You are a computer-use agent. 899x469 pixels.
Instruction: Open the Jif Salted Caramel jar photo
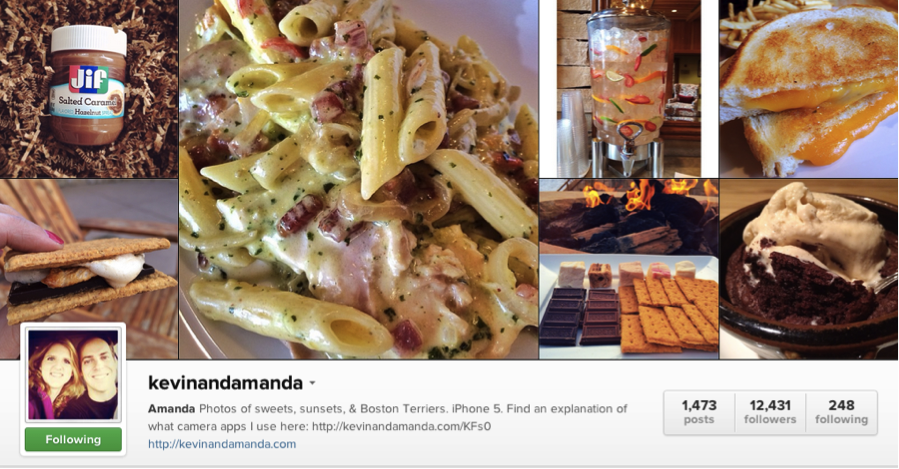[89, 89]
